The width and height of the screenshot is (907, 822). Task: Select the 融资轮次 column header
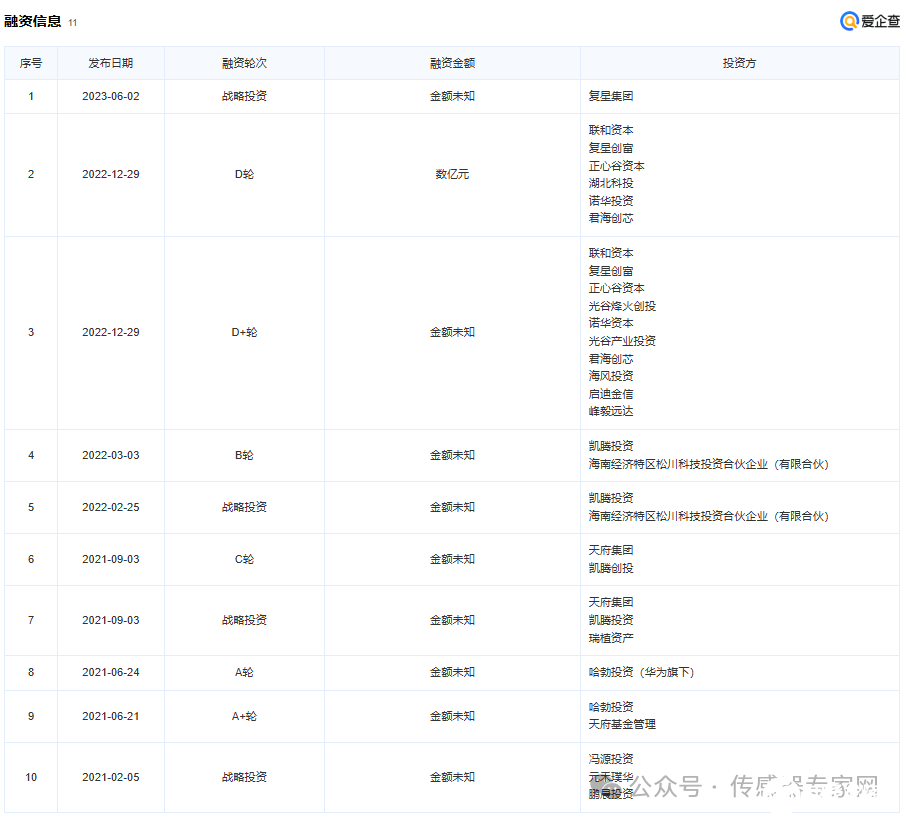(244, 63)
